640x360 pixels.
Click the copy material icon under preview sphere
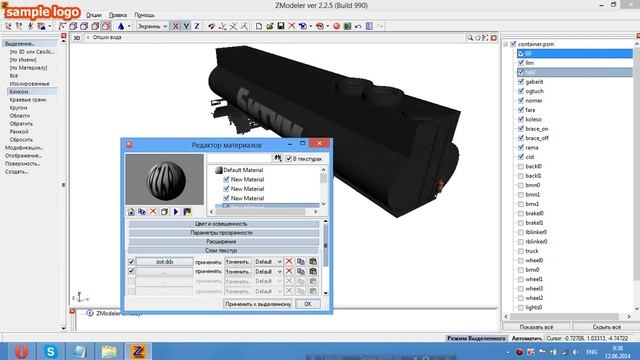pyautogui.click(x=142, y=212)
